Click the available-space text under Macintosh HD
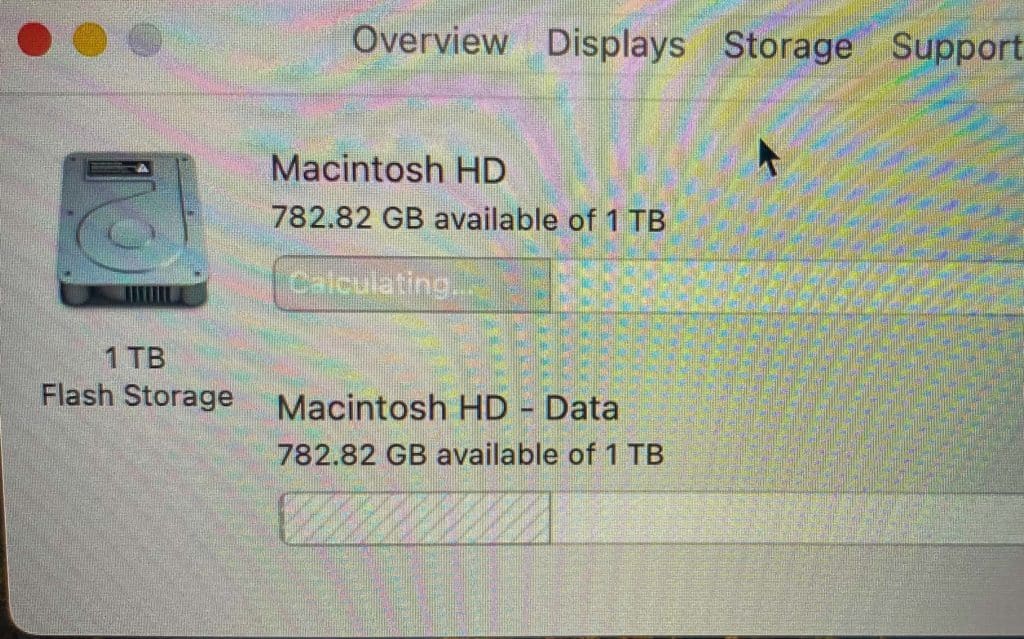The height and width of the screenshot is (639, 1024). pos(468,219)
